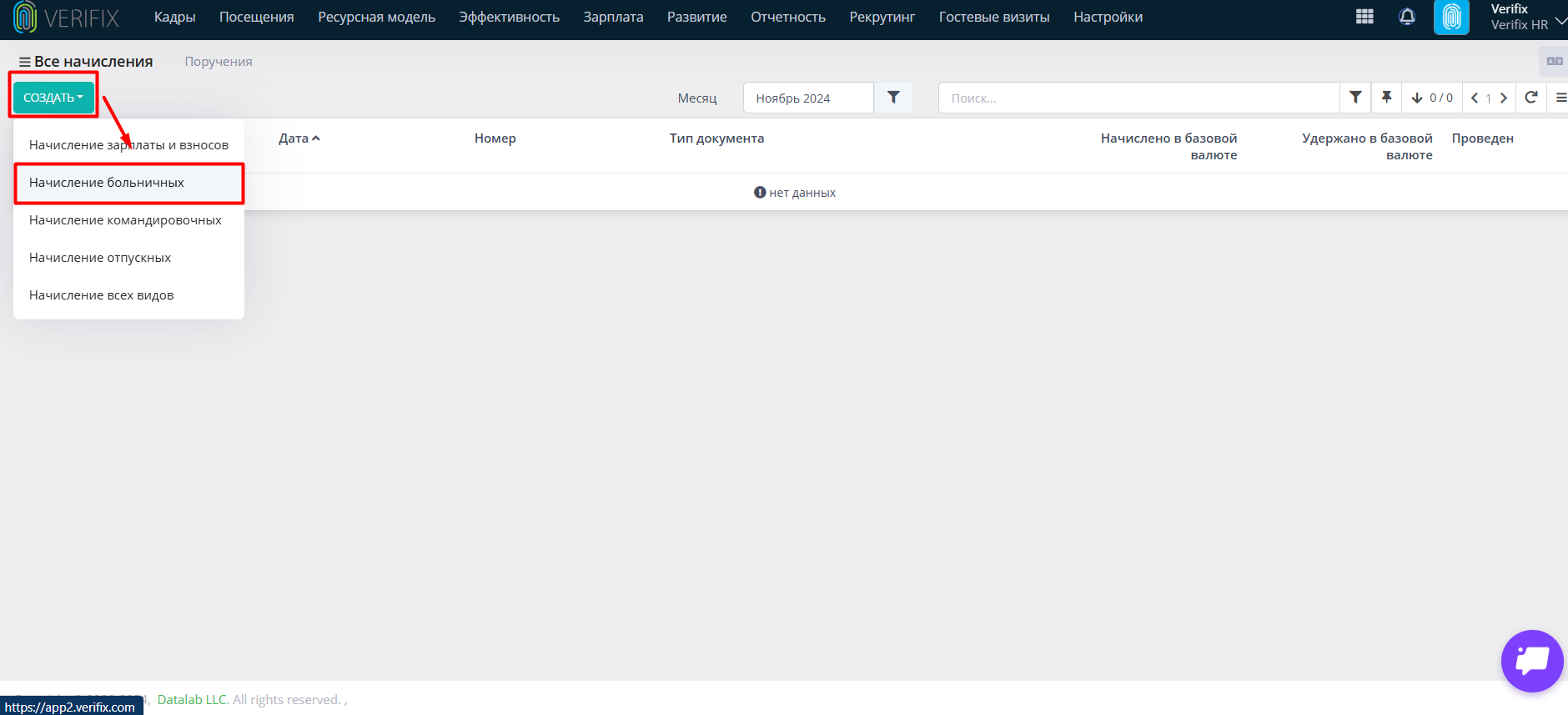Image resolution: width=1568 pixels, height=715 pixels.
Task: Click the 0 / 0 download arrow button
Action: tap(1432, 98)
